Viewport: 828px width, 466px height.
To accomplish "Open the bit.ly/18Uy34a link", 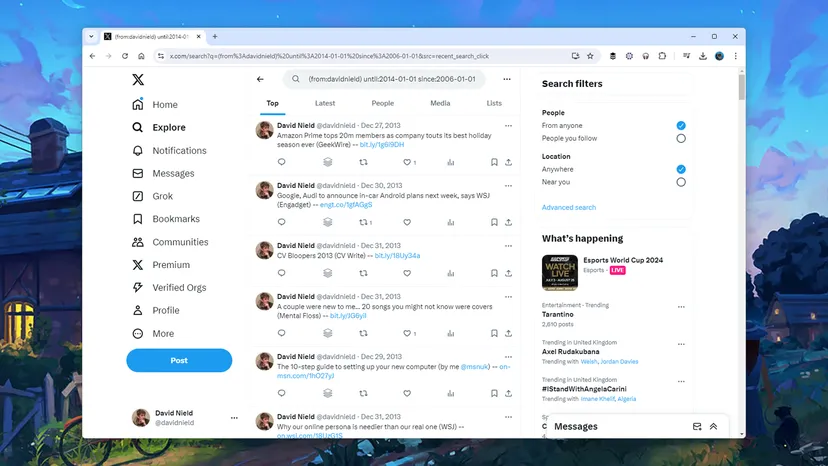I will coord(397,256).
